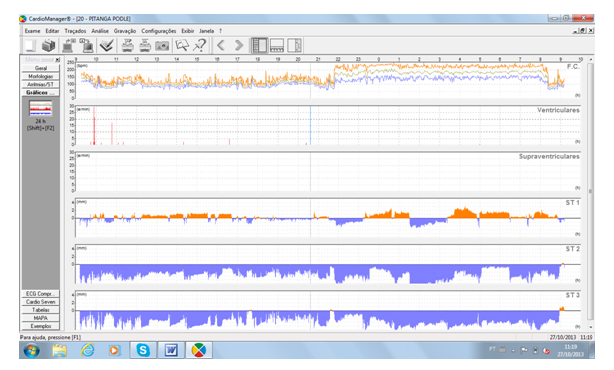Click the context help question mark icon
Screen dimensions: 614x370
pos(200,46)
